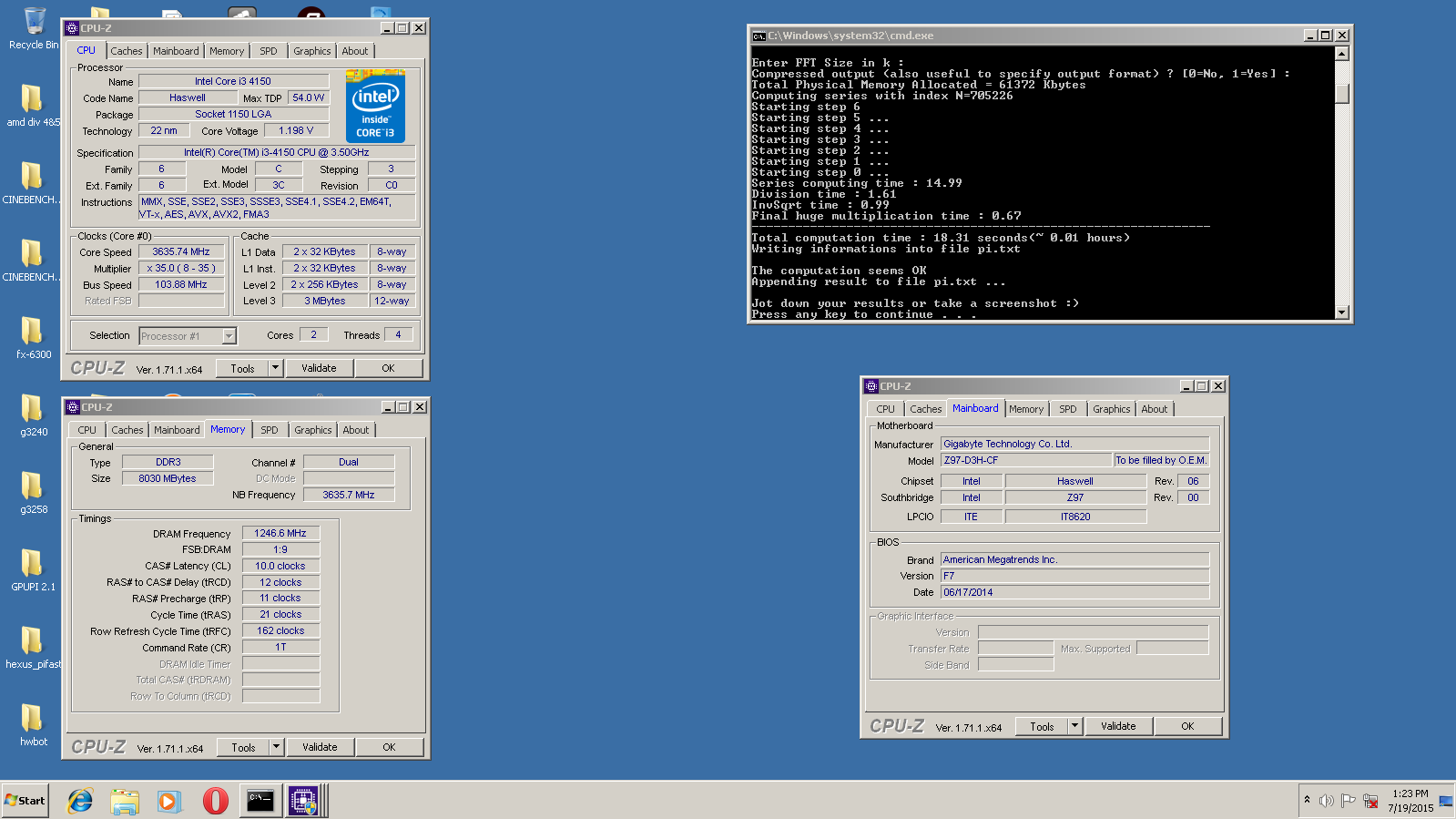The width and height of the screenshot is (1456, 819).
Task: Expand Tools dropdown arrow in Mainboard window
Action: coord(1075,726)
